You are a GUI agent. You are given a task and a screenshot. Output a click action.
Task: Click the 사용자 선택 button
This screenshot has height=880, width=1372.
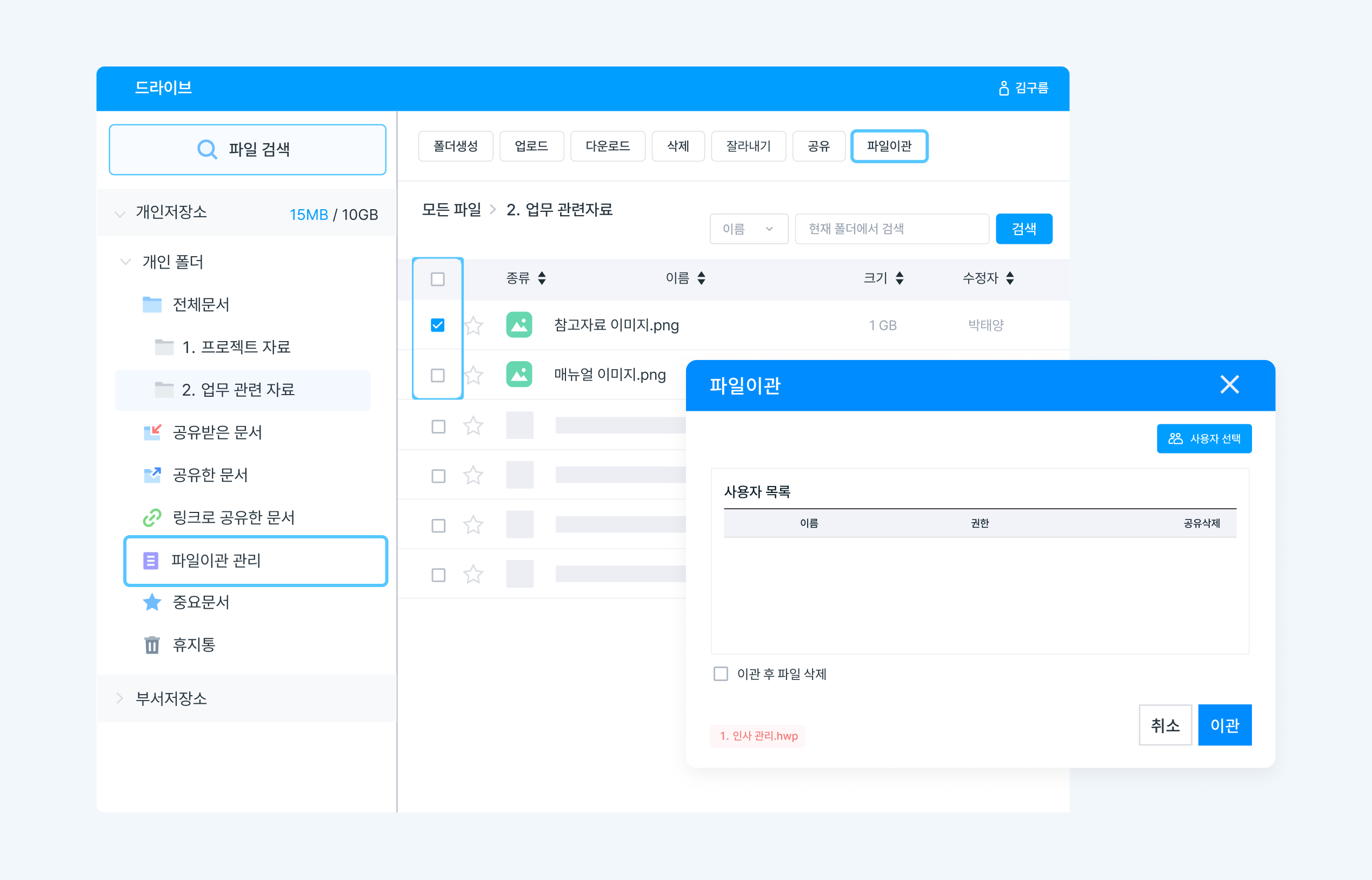point(1203,439)
